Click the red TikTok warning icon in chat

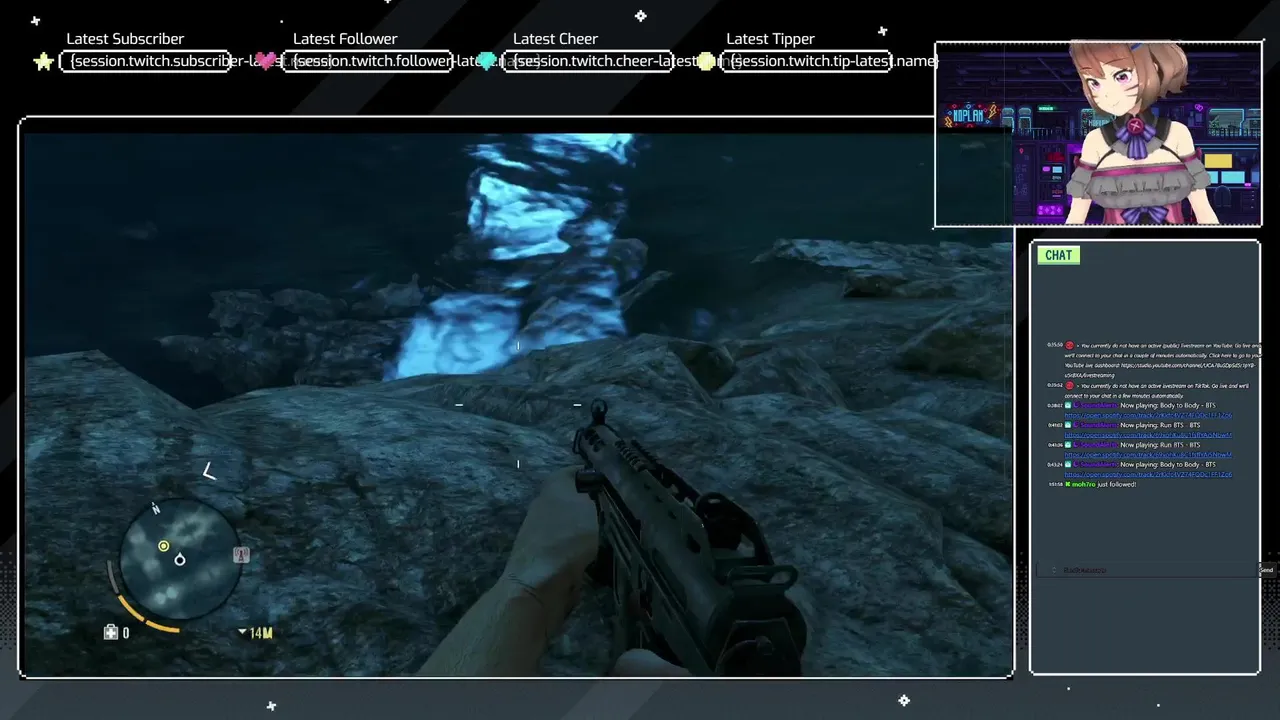point(1069,386)
